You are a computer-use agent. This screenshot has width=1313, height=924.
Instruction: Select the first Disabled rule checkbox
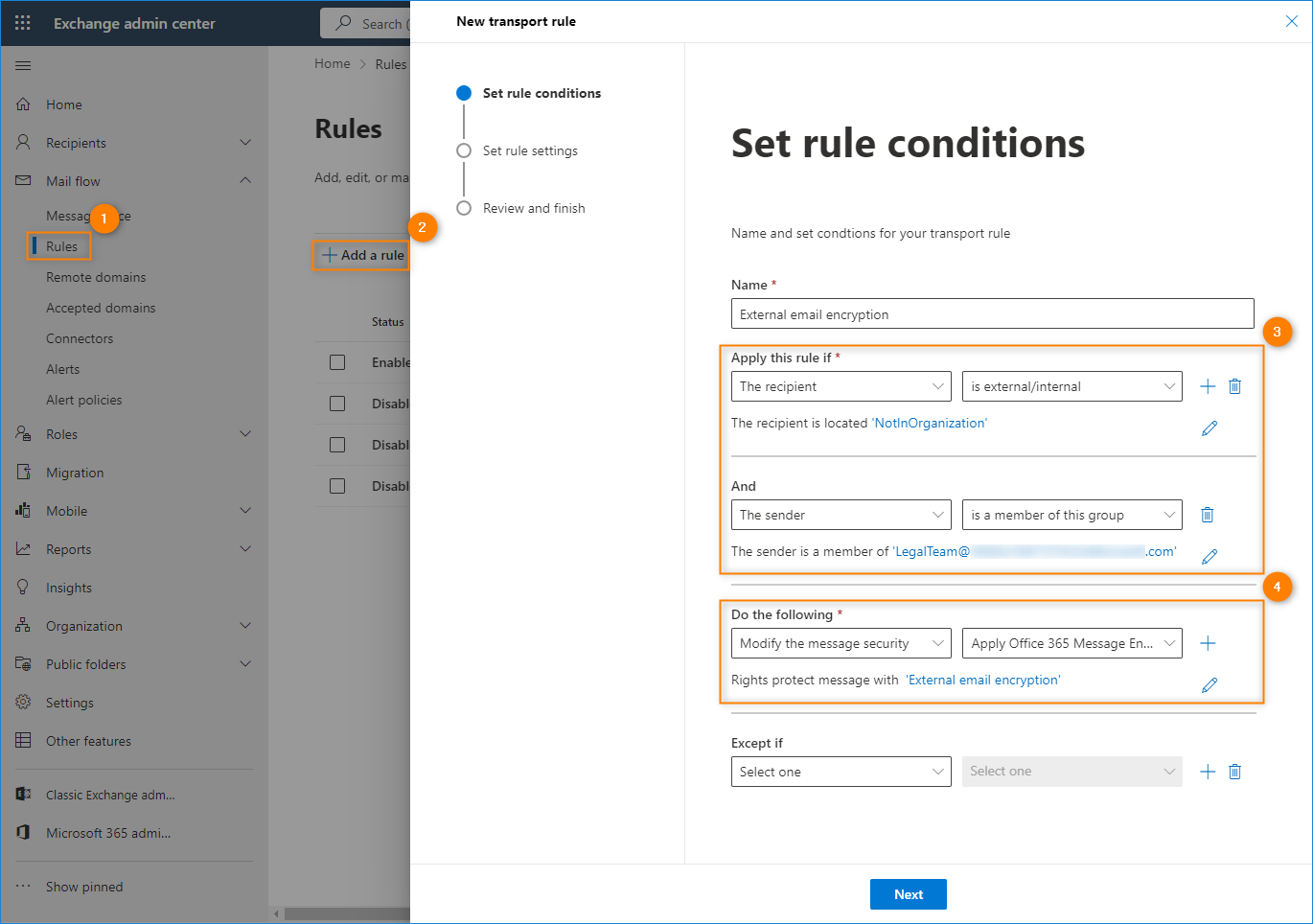[x=337, y=404]
